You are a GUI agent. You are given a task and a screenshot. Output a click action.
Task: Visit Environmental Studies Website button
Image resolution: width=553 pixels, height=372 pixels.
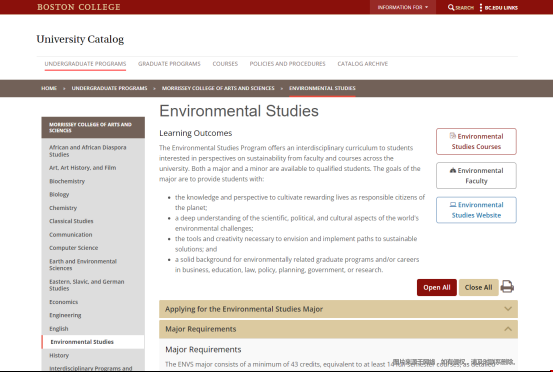[x=476, y=210]
